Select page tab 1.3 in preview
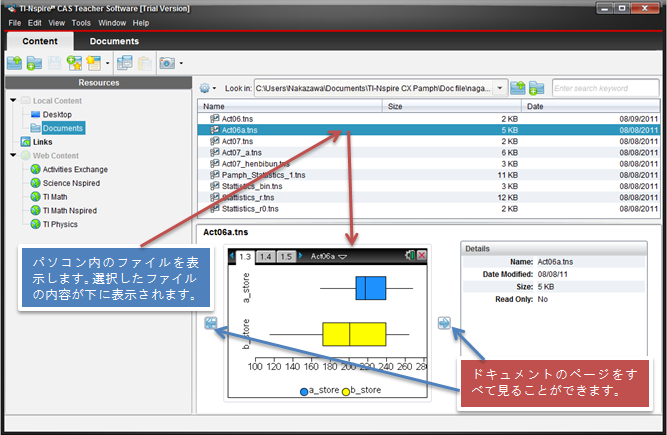Image resolution: width=667 pixels, height=435 pixels. click(245, 257)
